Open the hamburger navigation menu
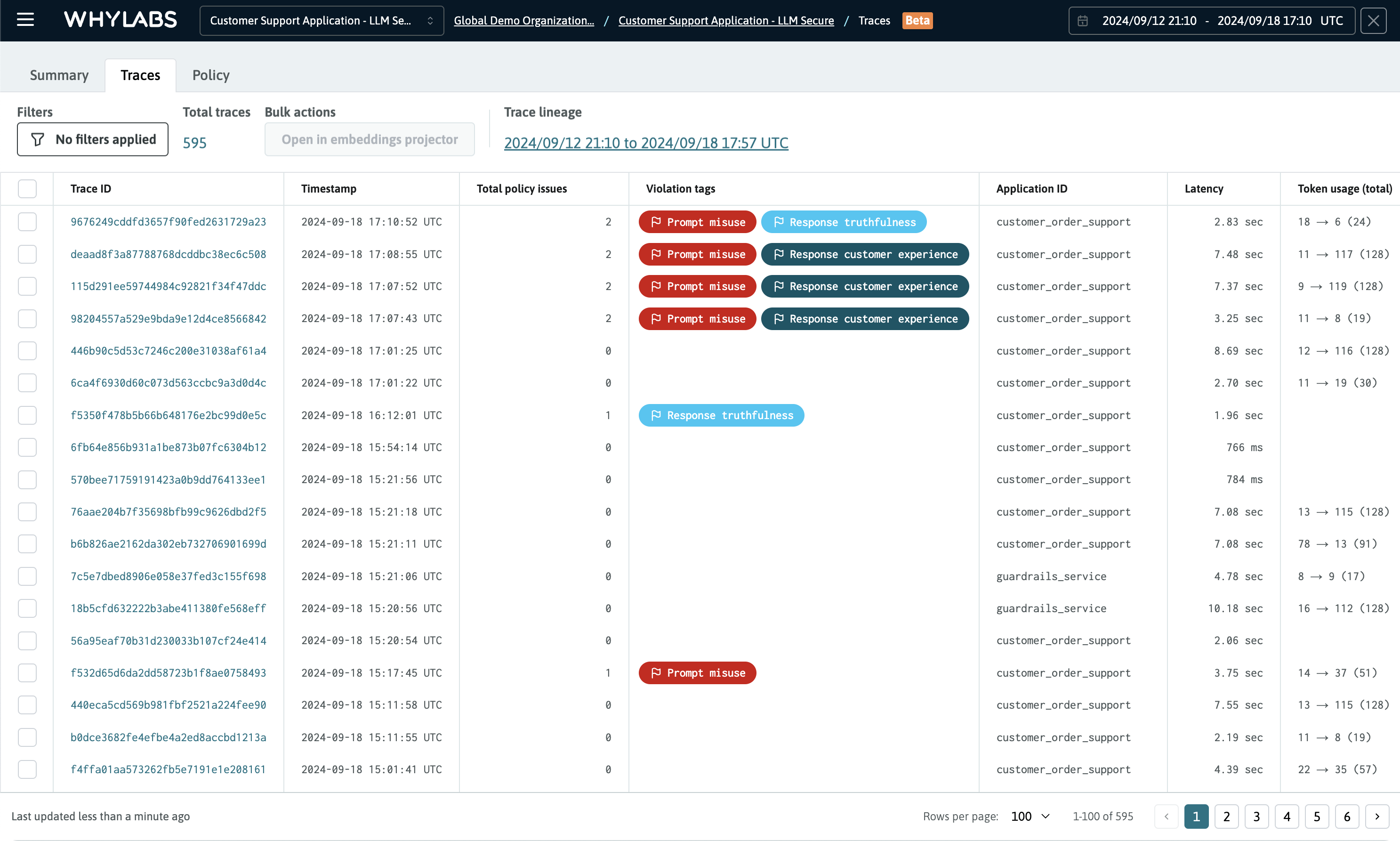This screenshot has height=841, width=1400. pos(25,20)
